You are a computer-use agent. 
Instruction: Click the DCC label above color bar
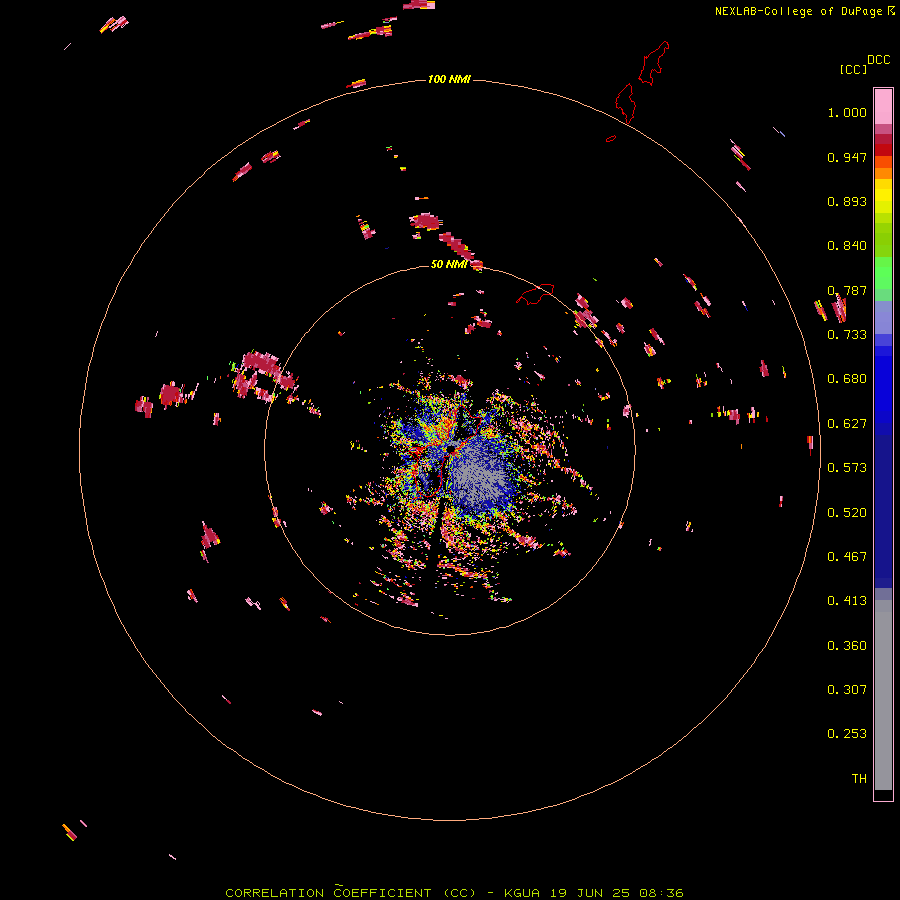(x=878, y=60)
